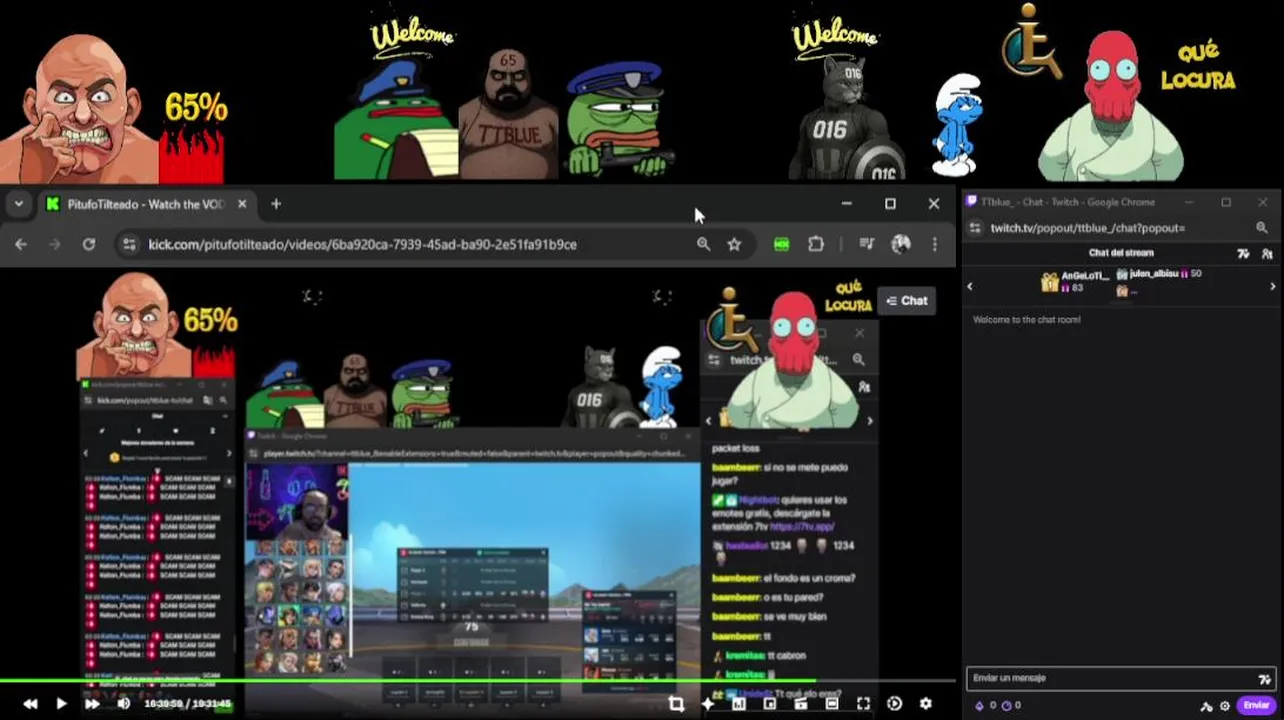Open a new Chrome tab
This screenshot has width=1284, height=720.
coord(276,204)
